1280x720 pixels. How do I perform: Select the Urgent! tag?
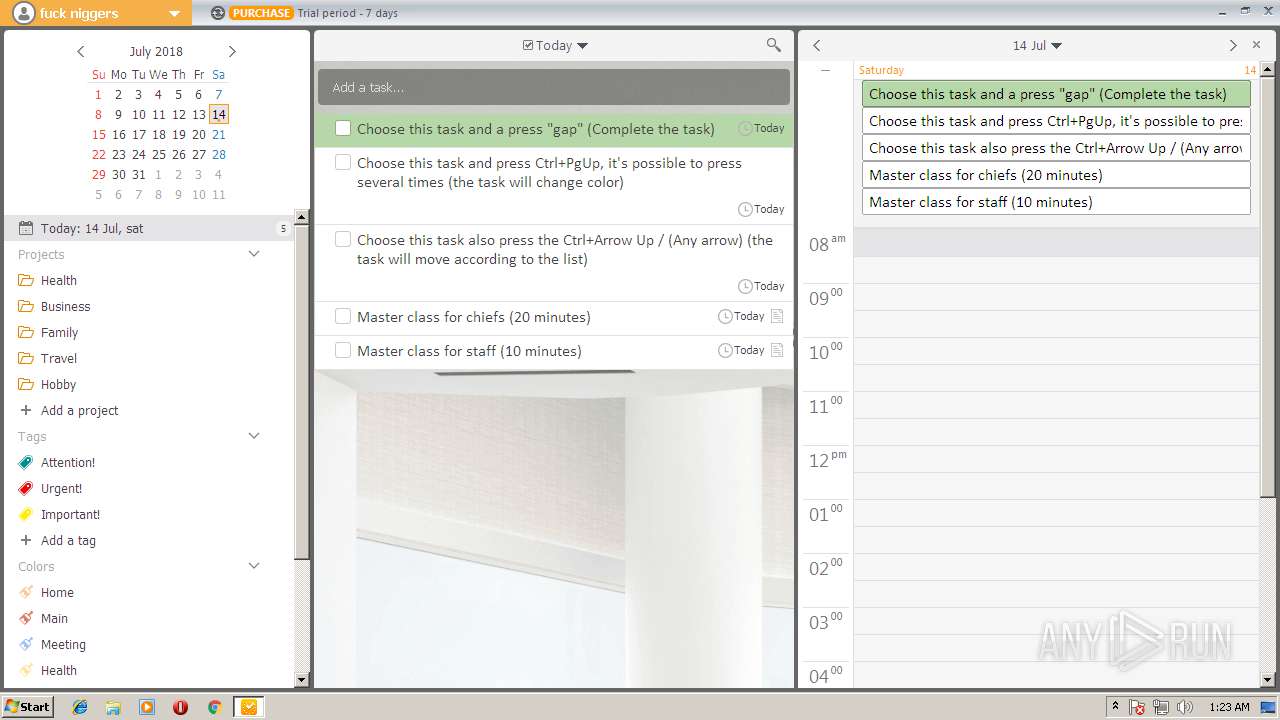click(x=61, y=488)
